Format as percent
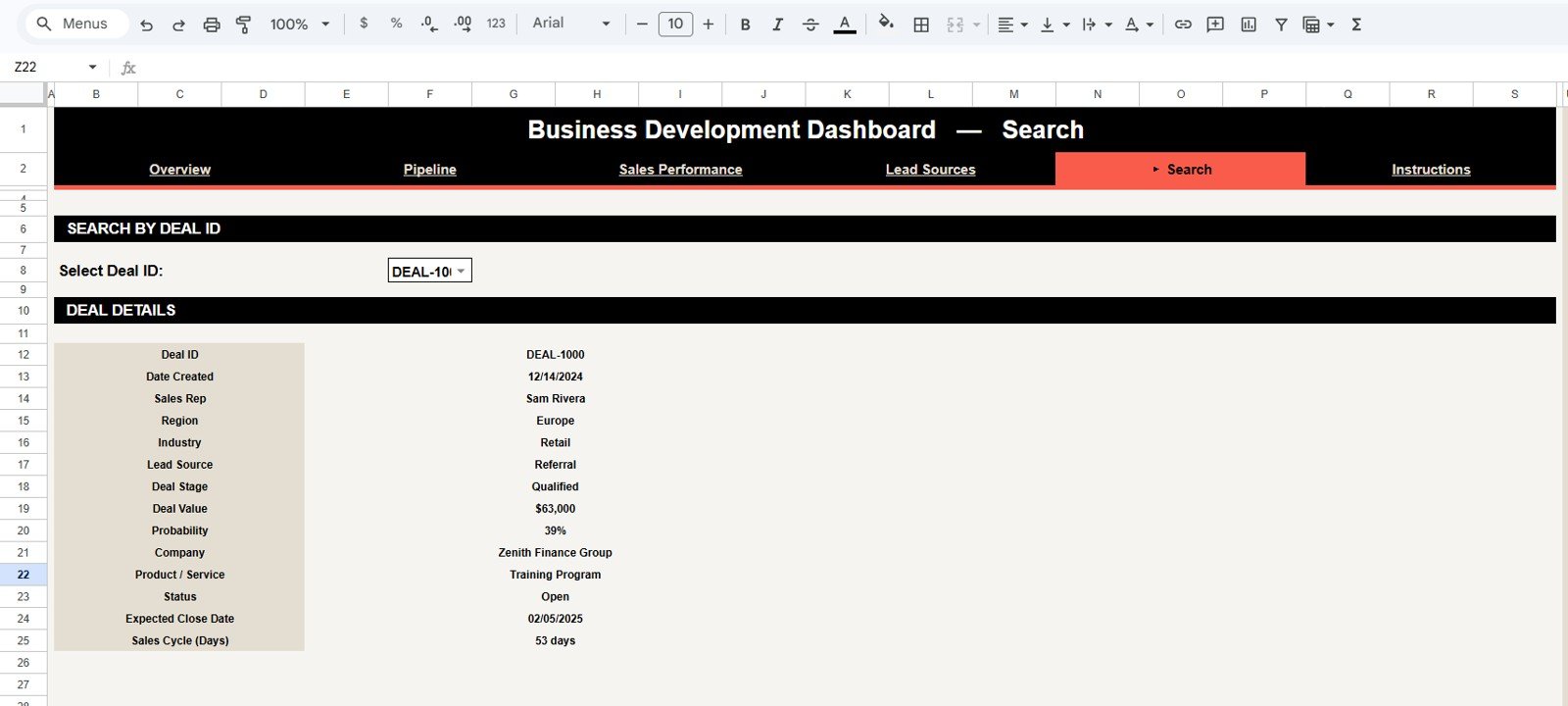Viewport: 1568px width, 706px height. click(x=396, y=24)
